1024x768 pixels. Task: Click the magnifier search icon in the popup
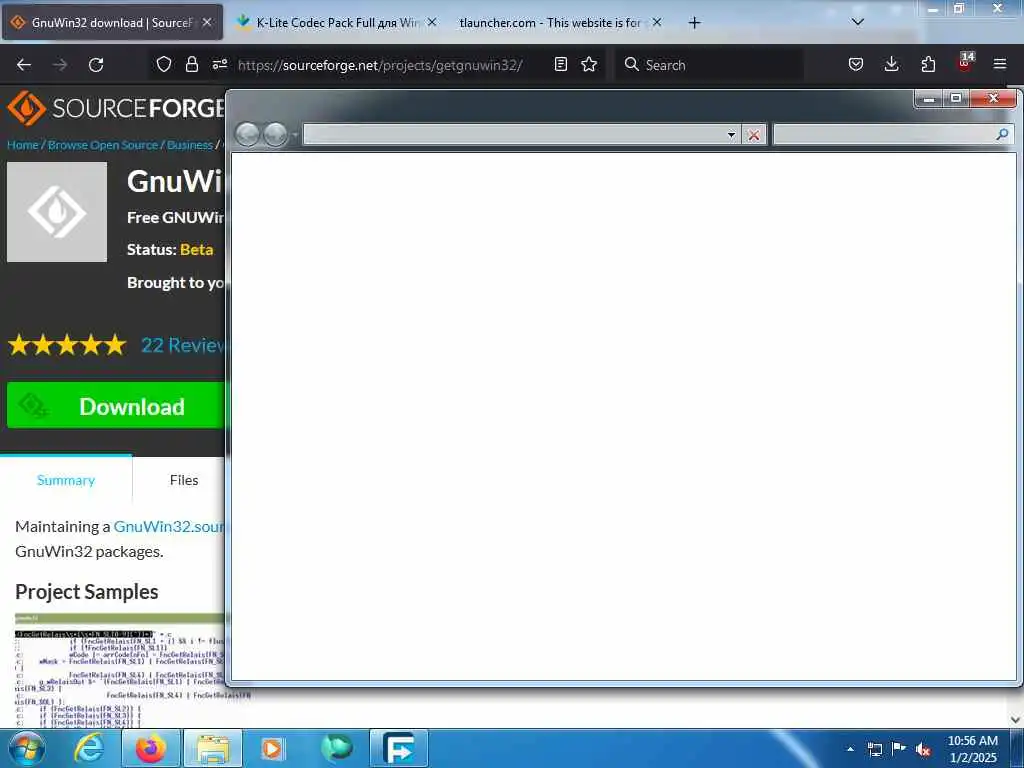click(x=1002, y=135)
